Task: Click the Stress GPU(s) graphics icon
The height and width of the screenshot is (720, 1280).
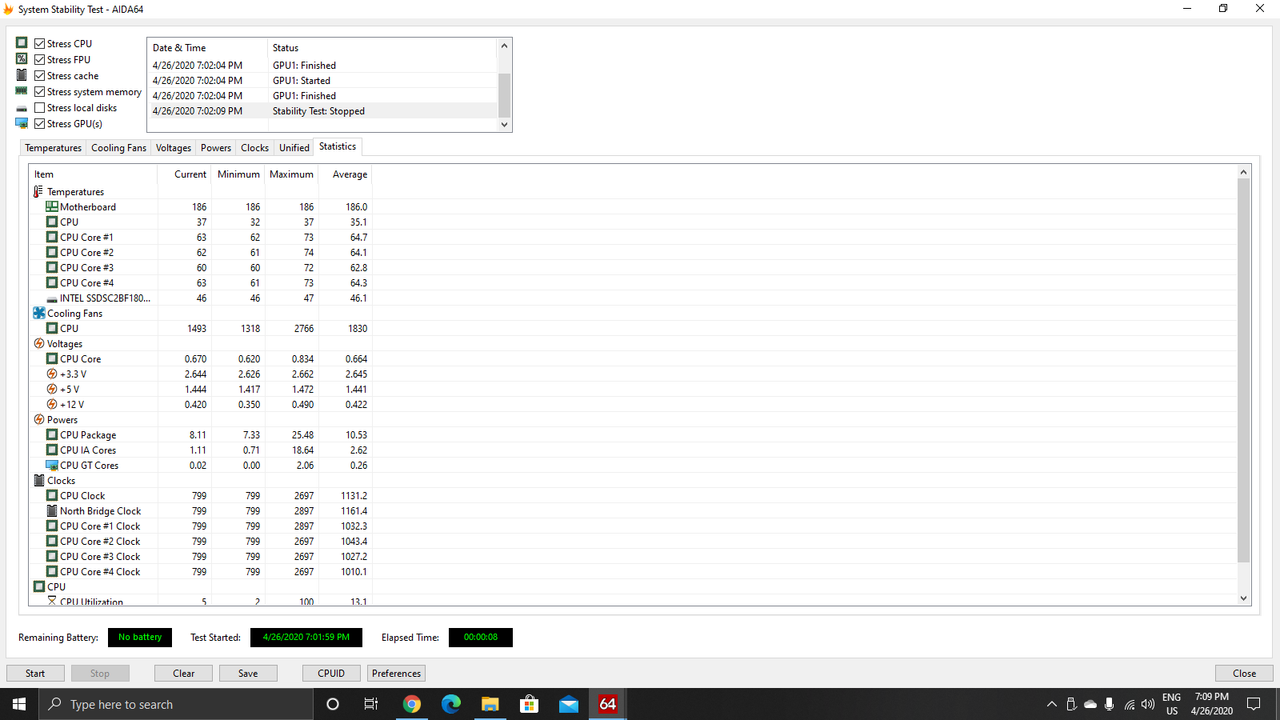Action: [21, 123]
